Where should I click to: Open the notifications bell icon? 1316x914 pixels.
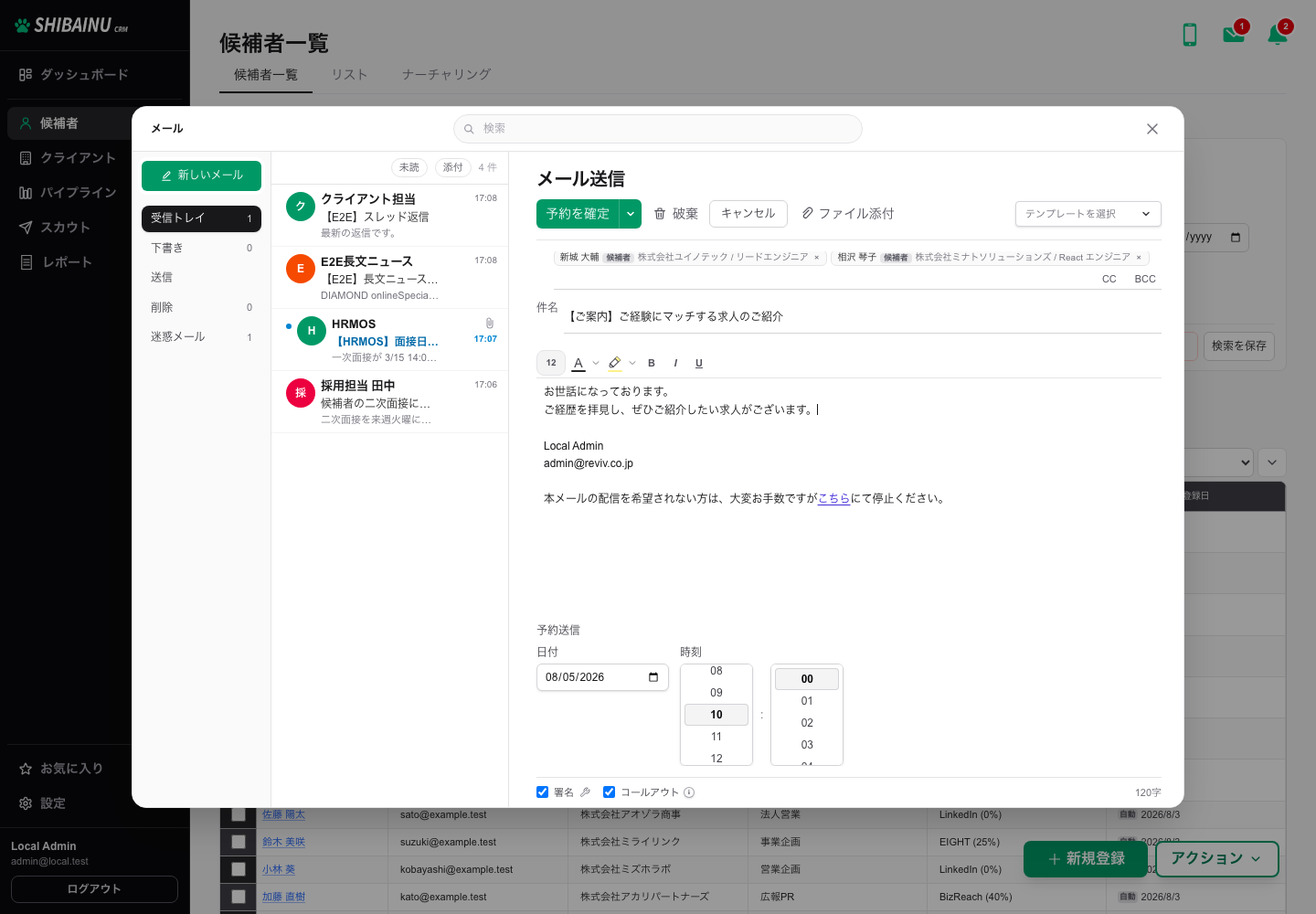[x=1278, y=35]
